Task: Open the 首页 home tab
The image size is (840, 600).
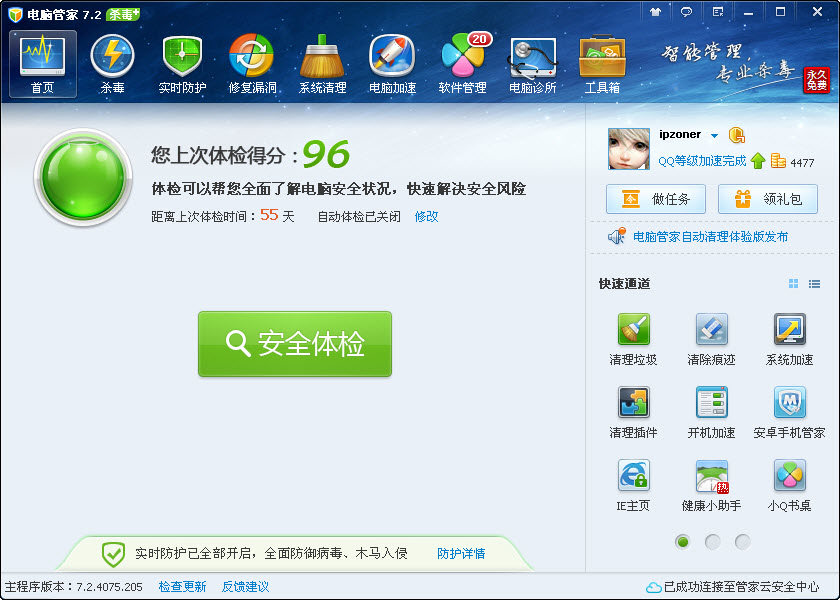Action: coord(42,64)
